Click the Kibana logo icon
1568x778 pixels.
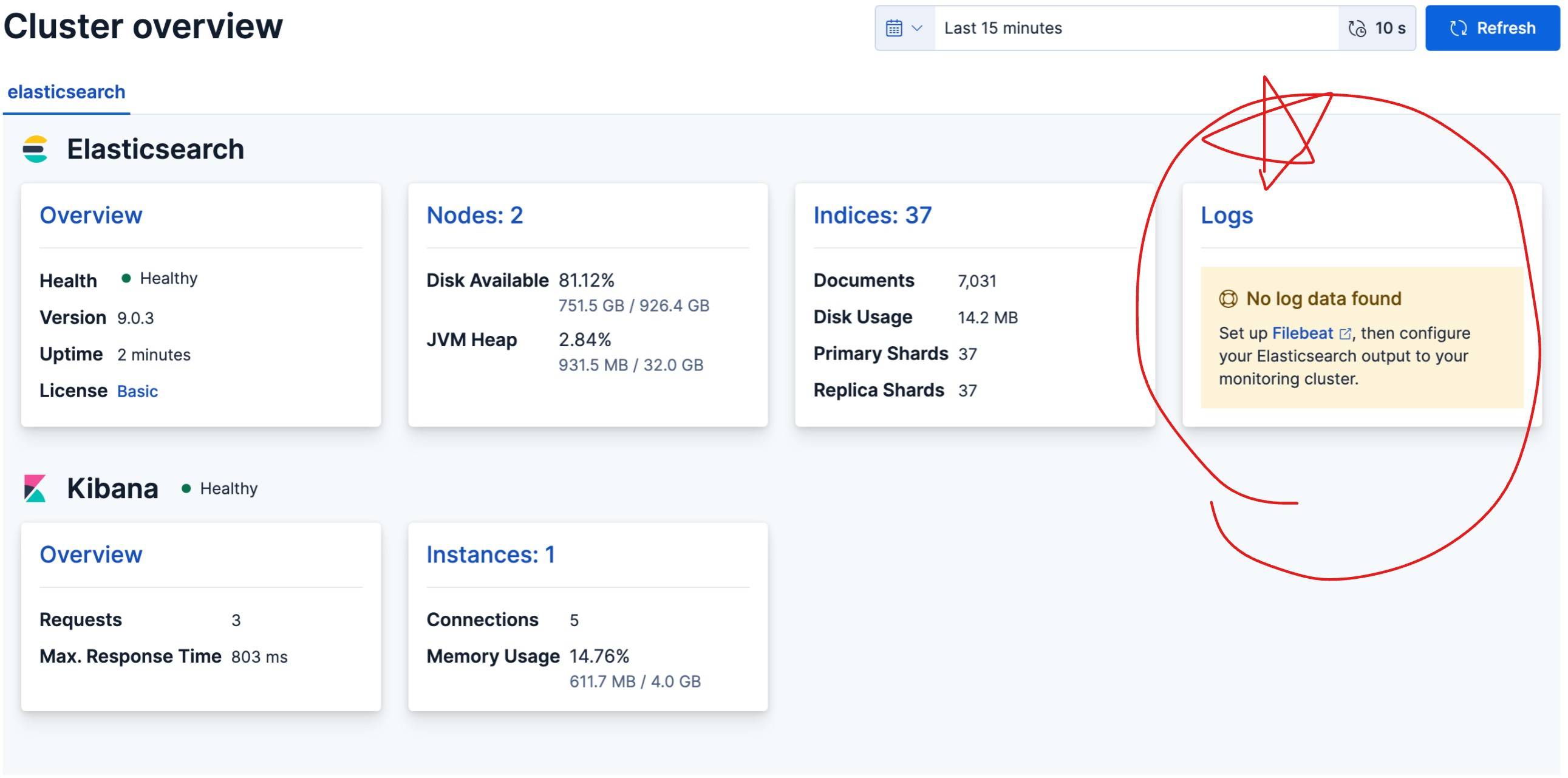[35, 488]
